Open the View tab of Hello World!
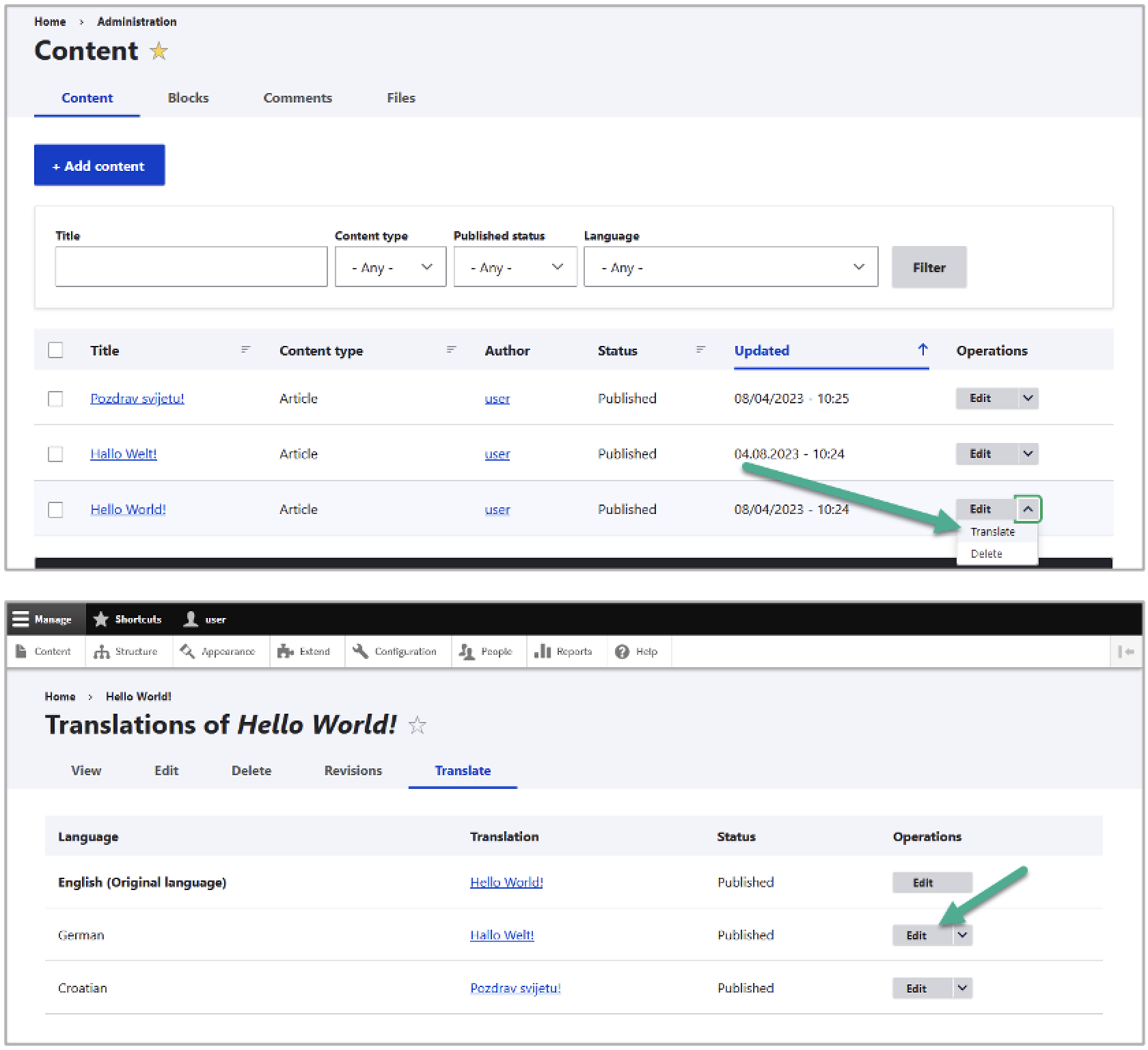 coord(86,770)
